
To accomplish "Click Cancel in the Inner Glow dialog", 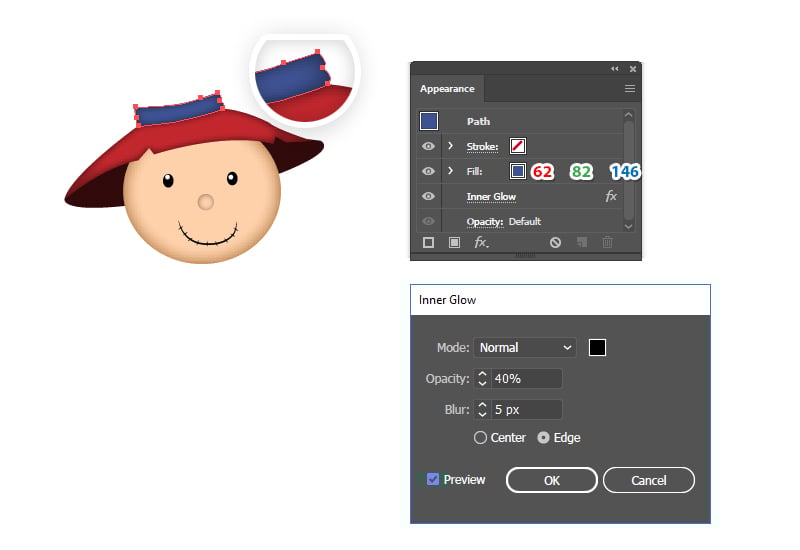I will (648, 480).
